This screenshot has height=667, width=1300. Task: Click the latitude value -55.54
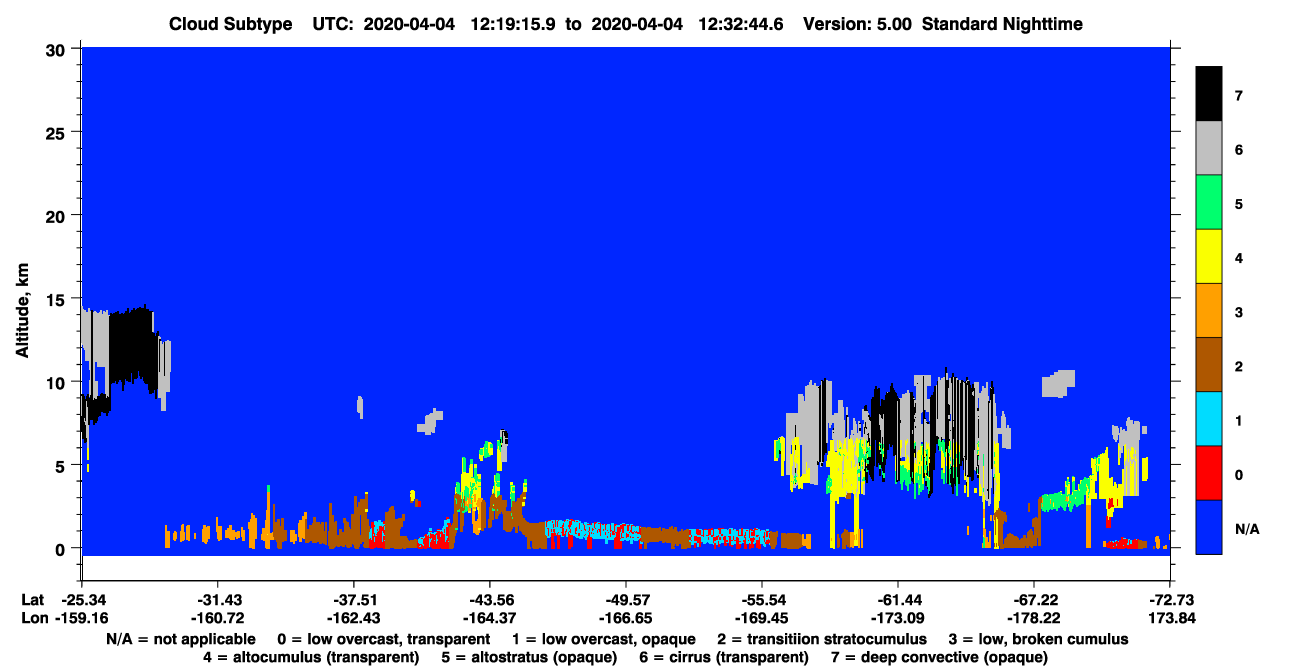(x=762, y=599)
